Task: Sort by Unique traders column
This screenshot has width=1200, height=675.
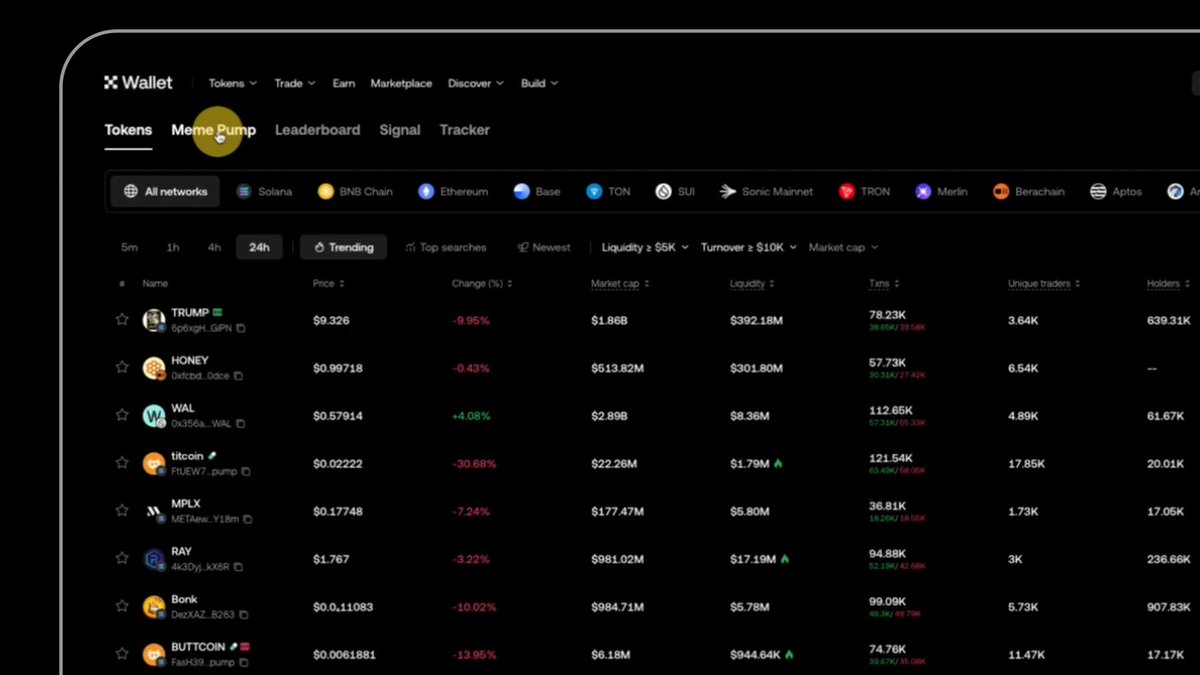Action: pos(1044,284)
